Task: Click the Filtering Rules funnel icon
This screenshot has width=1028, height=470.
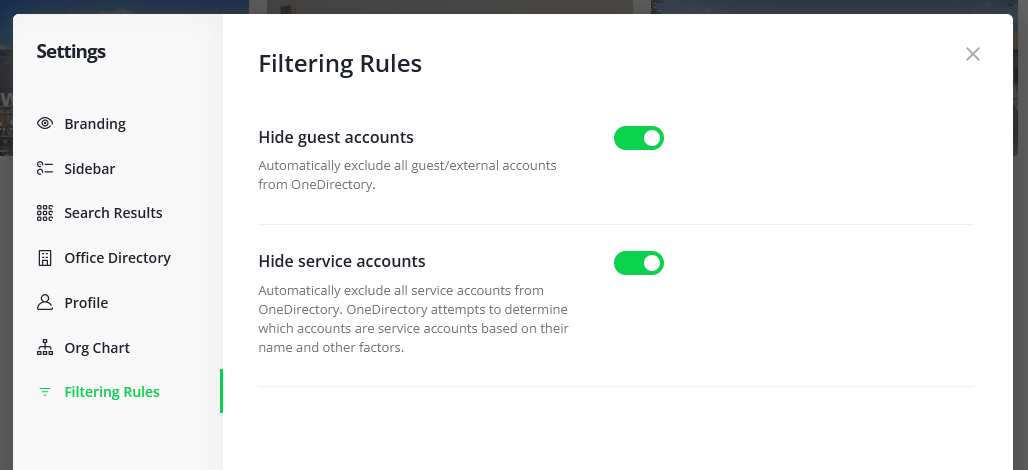Action: point(44,392)
